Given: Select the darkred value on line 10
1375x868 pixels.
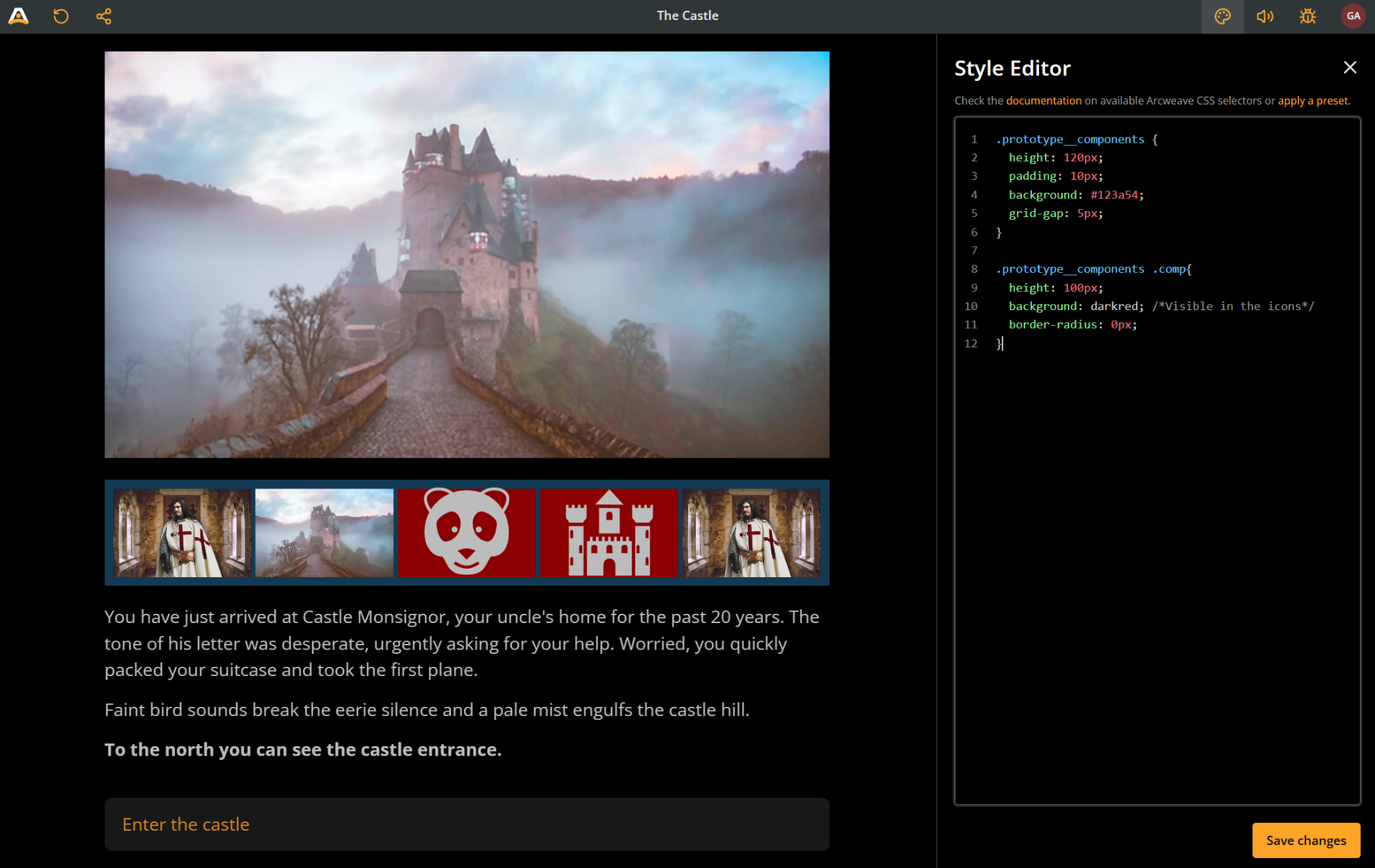Looking at the screenshot, I should point(1115,306).
